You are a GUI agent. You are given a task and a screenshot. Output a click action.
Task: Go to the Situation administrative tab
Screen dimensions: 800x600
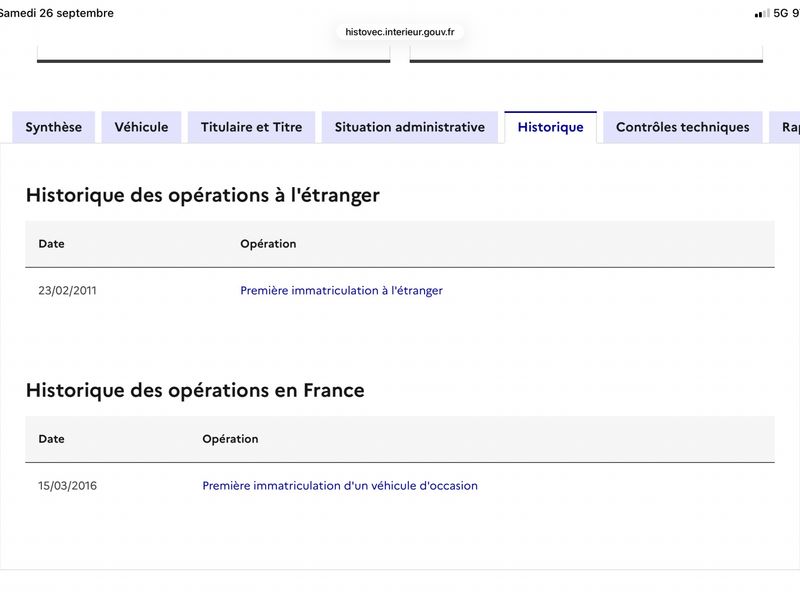tap(410, 127)
